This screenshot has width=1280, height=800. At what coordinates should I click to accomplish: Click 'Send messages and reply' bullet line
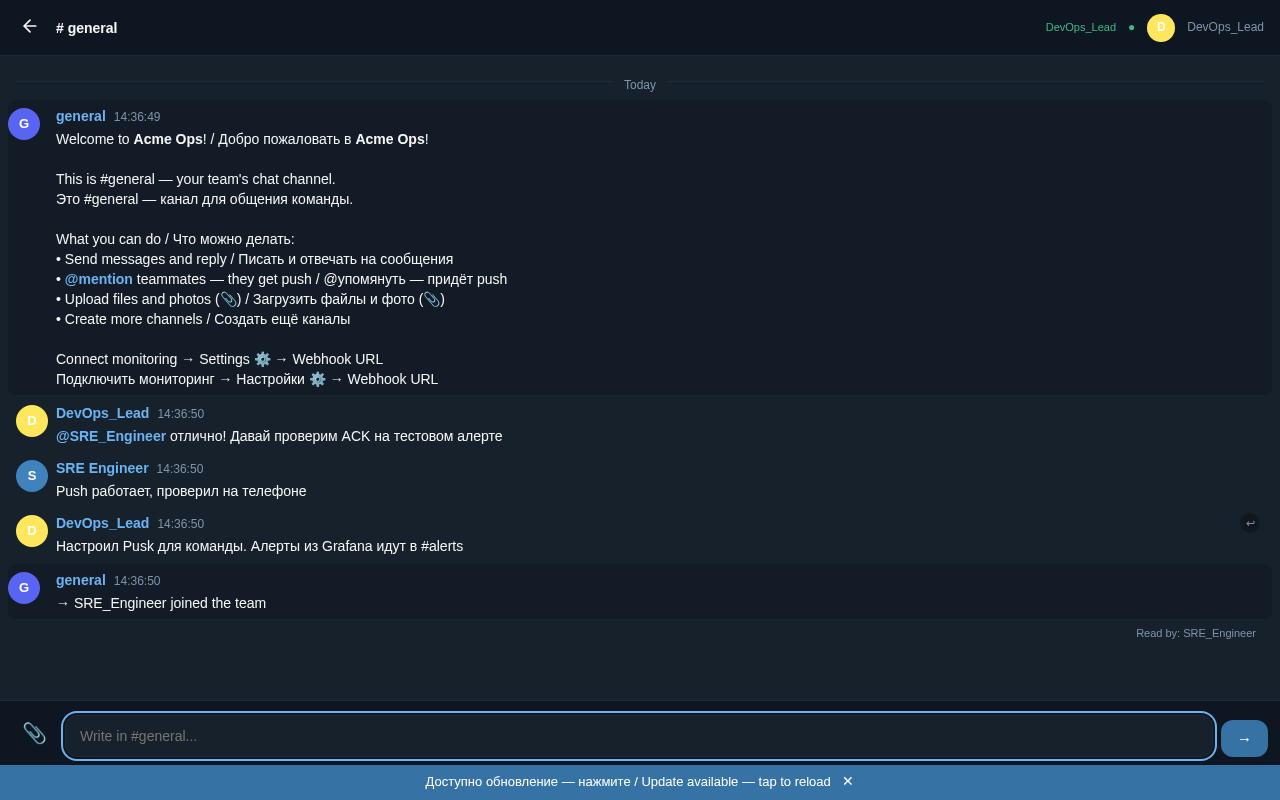click(x=254, y=259)
